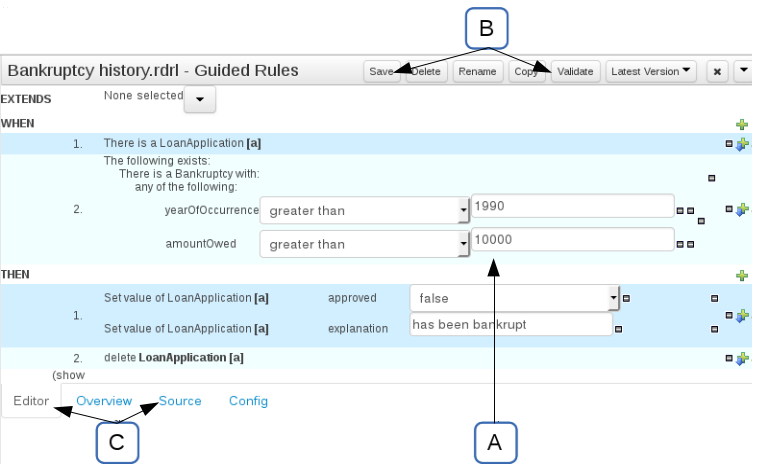Click the Rename button
757x470 pixels.
(477, 72)
